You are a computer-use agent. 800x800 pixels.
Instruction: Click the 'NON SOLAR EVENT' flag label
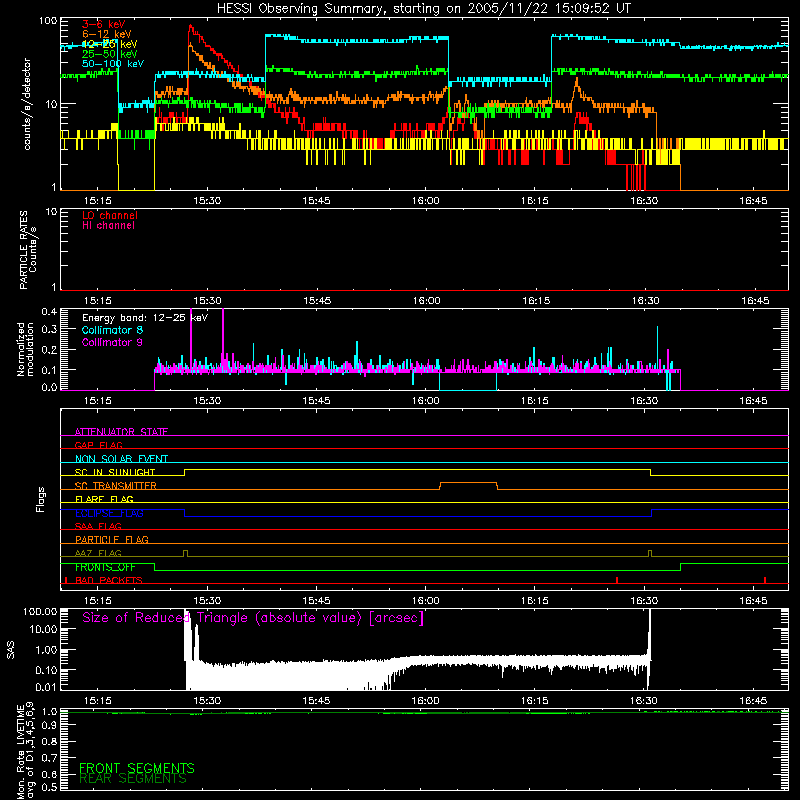121,459
